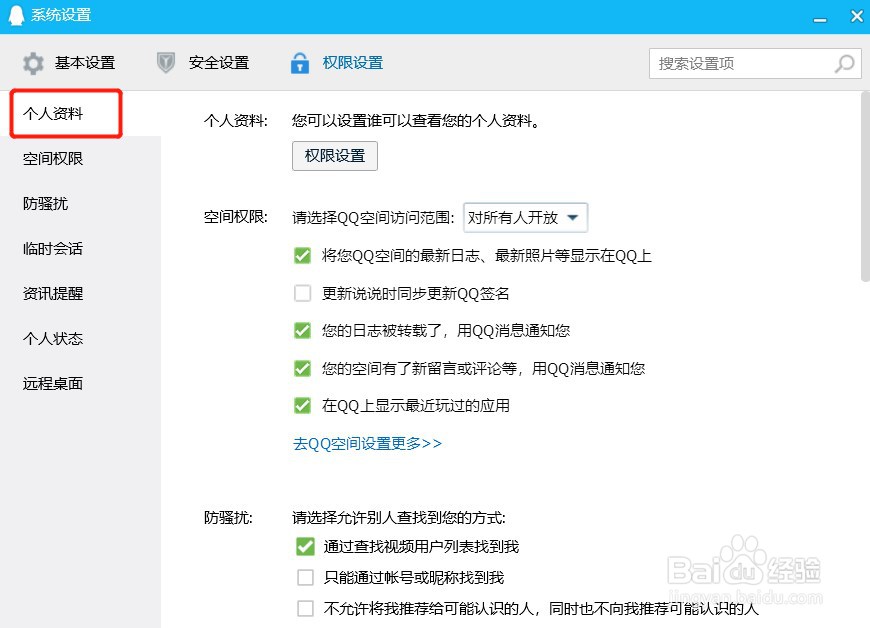The image size is (870, 628).
Task: Choose 临时会话 in the sidebar
Action: coord(53,249)
